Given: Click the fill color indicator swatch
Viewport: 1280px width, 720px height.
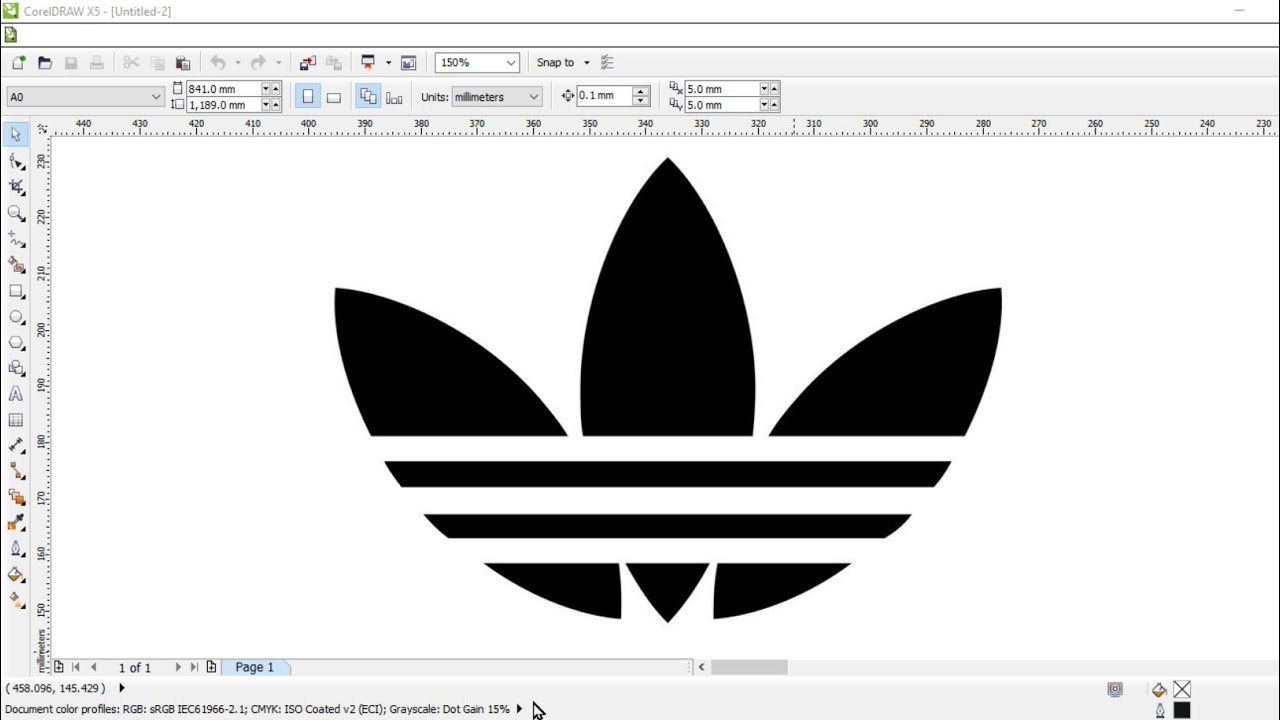Looking at the screenshot, I should [1182, 689].
